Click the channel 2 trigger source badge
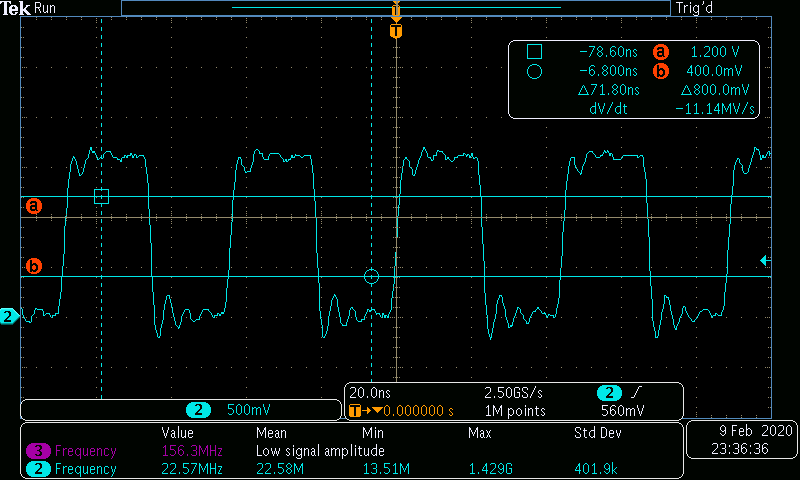 pyautogui.click(x=609, y=393)
